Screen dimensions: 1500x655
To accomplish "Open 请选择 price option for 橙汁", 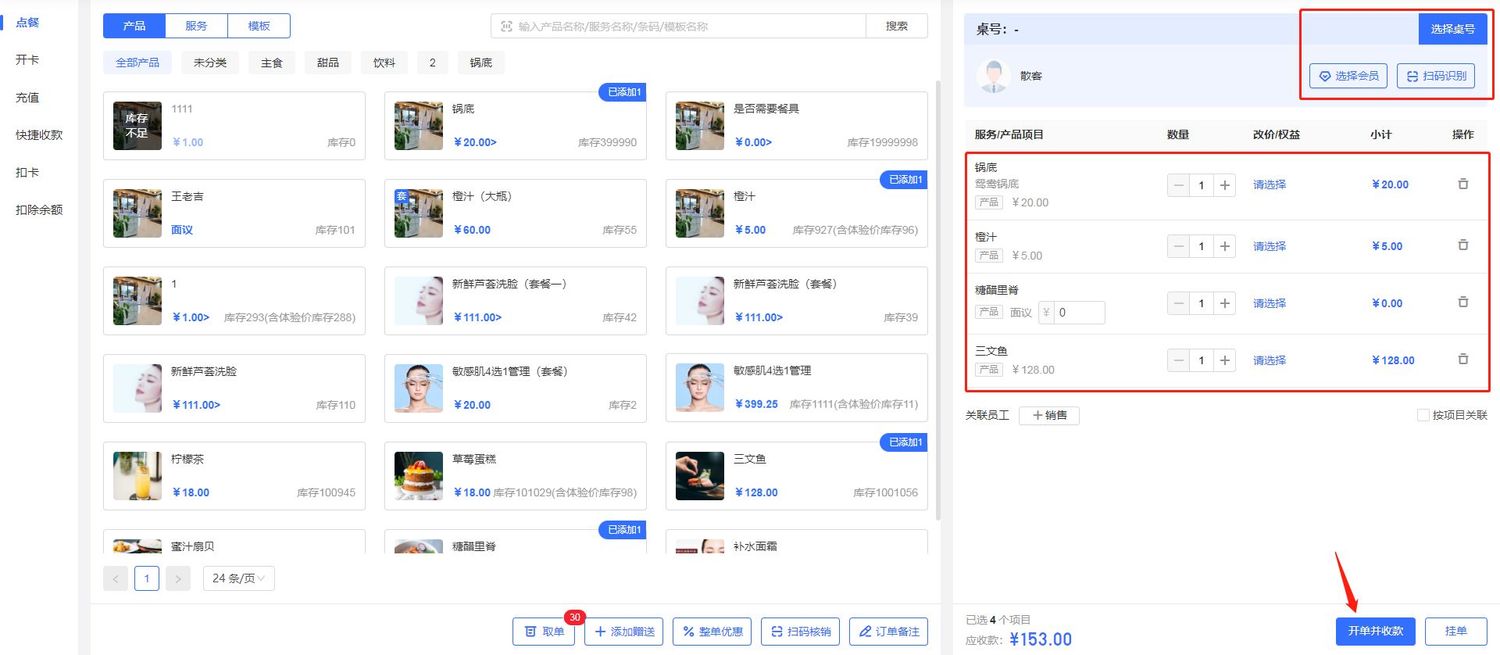I will tap(1269, 246).
